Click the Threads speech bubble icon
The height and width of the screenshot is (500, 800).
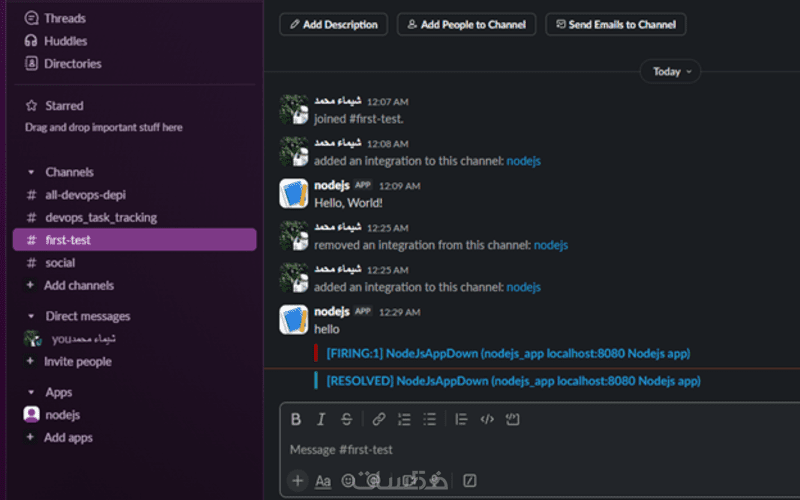pyautogui.click(x=31, y=18)
